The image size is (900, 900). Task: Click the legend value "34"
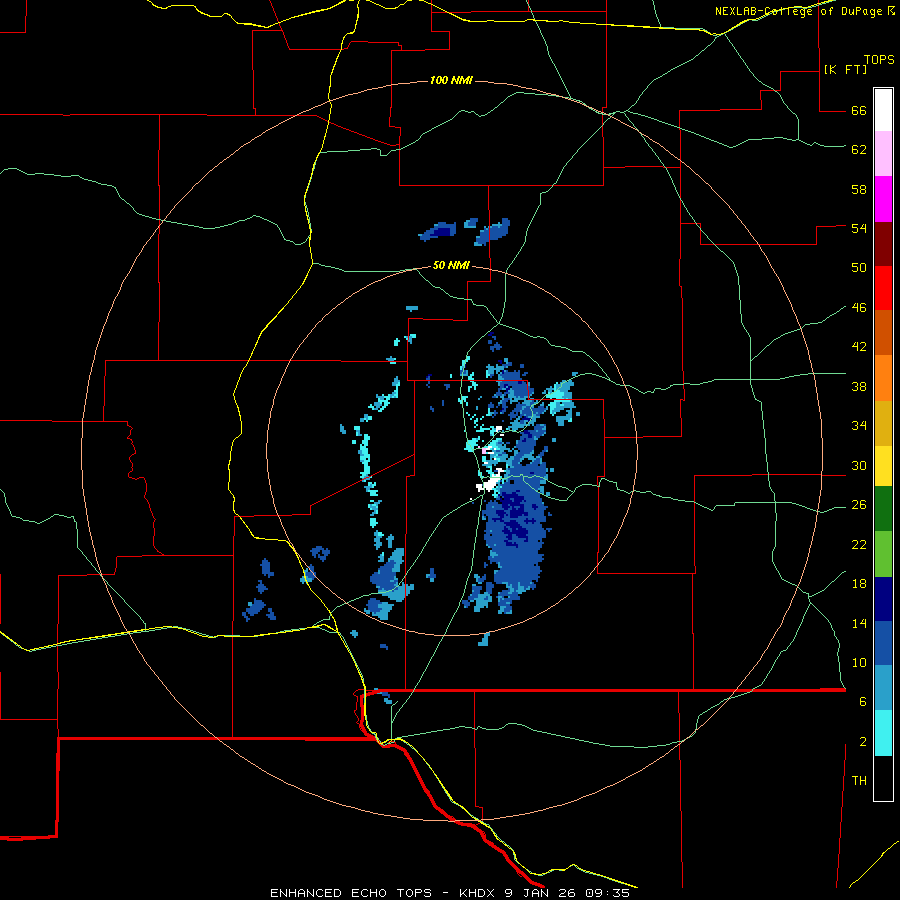pos(859,426)
